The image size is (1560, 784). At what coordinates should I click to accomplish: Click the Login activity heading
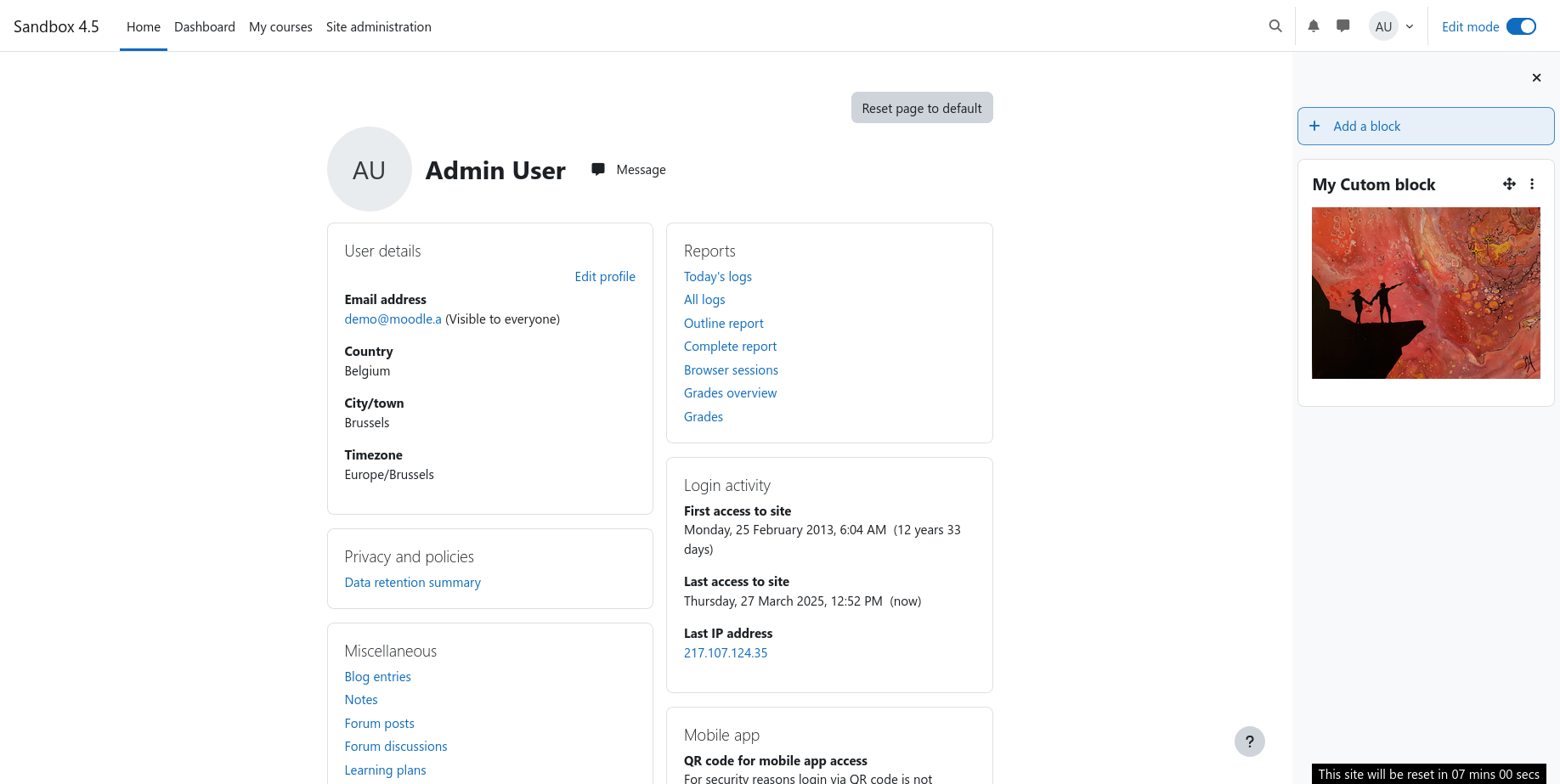pyautogui.click(x=727, y=485)
